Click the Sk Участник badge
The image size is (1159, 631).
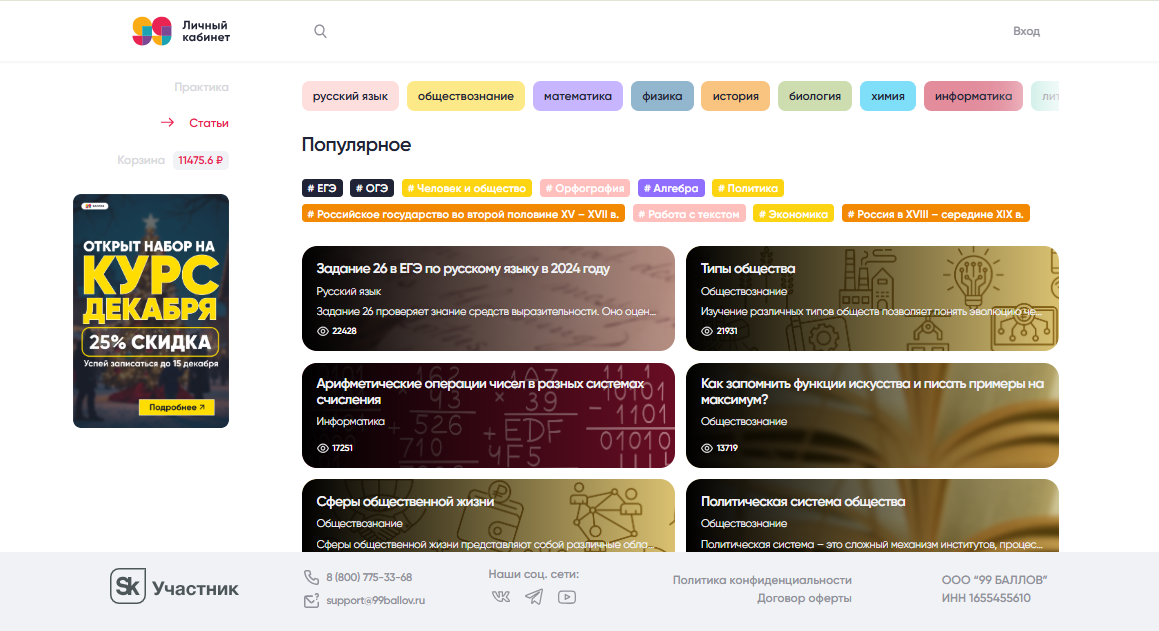(174, 587)
